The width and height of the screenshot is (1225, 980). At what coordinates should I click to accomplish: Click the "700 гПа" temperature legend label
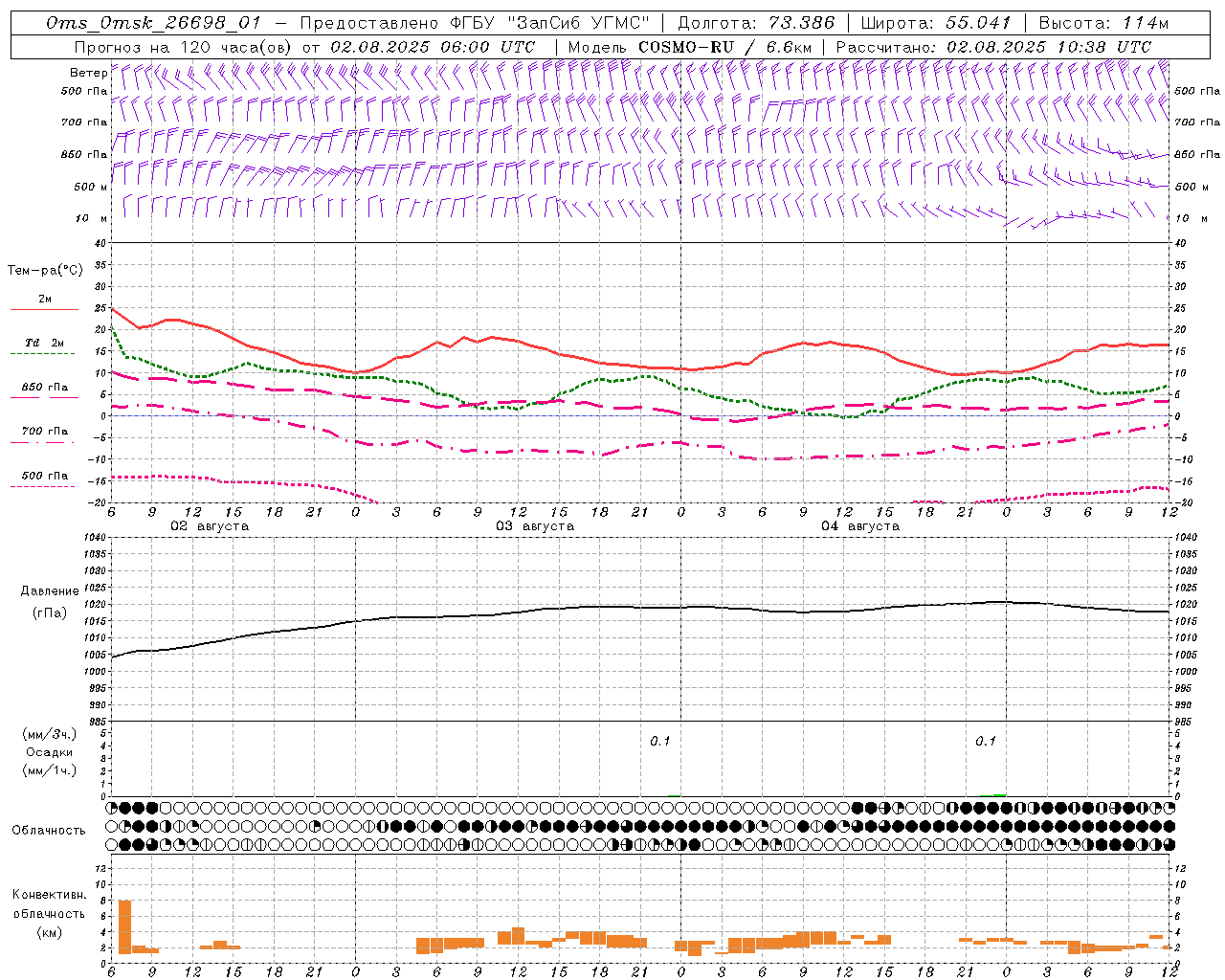tap(45, 432)
